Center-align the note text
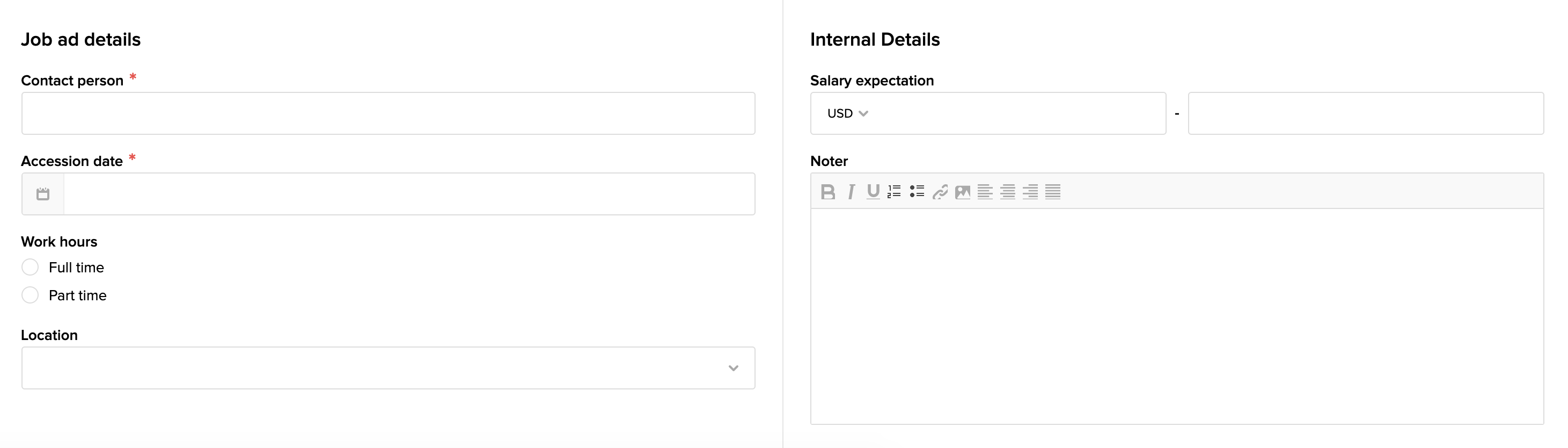The image size is (1568, 448). [1007, 192]
